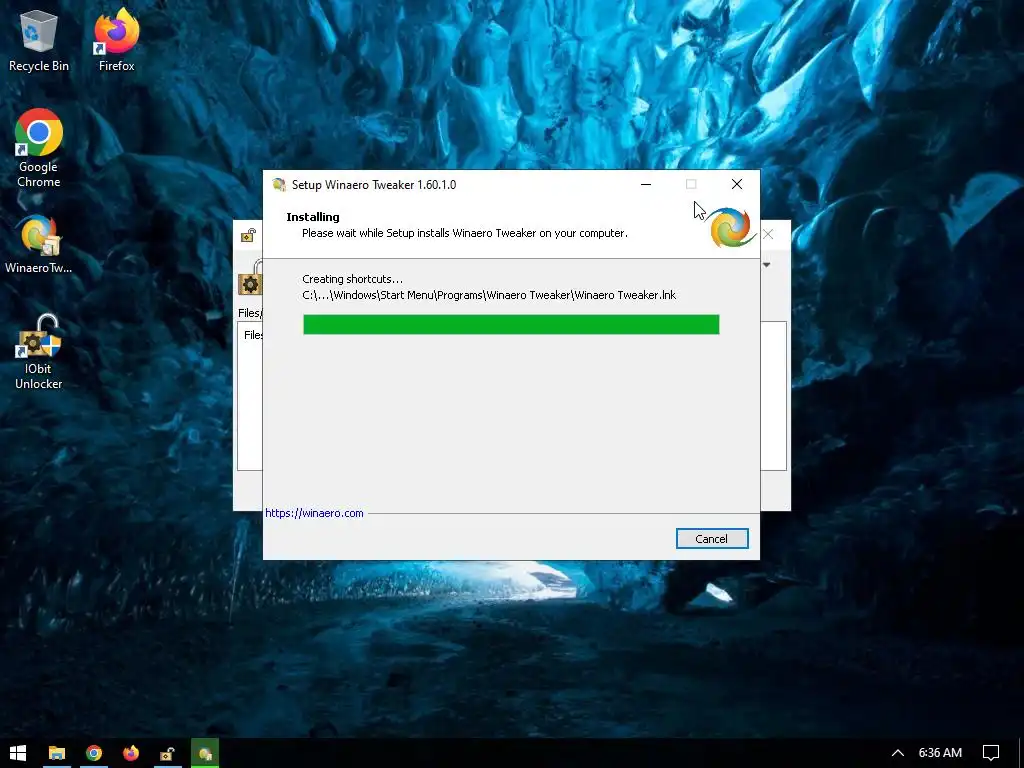Screen dimensions: 1024x768
Task: Launch Firefox from the taskbar
Action: tap(131, 753)
